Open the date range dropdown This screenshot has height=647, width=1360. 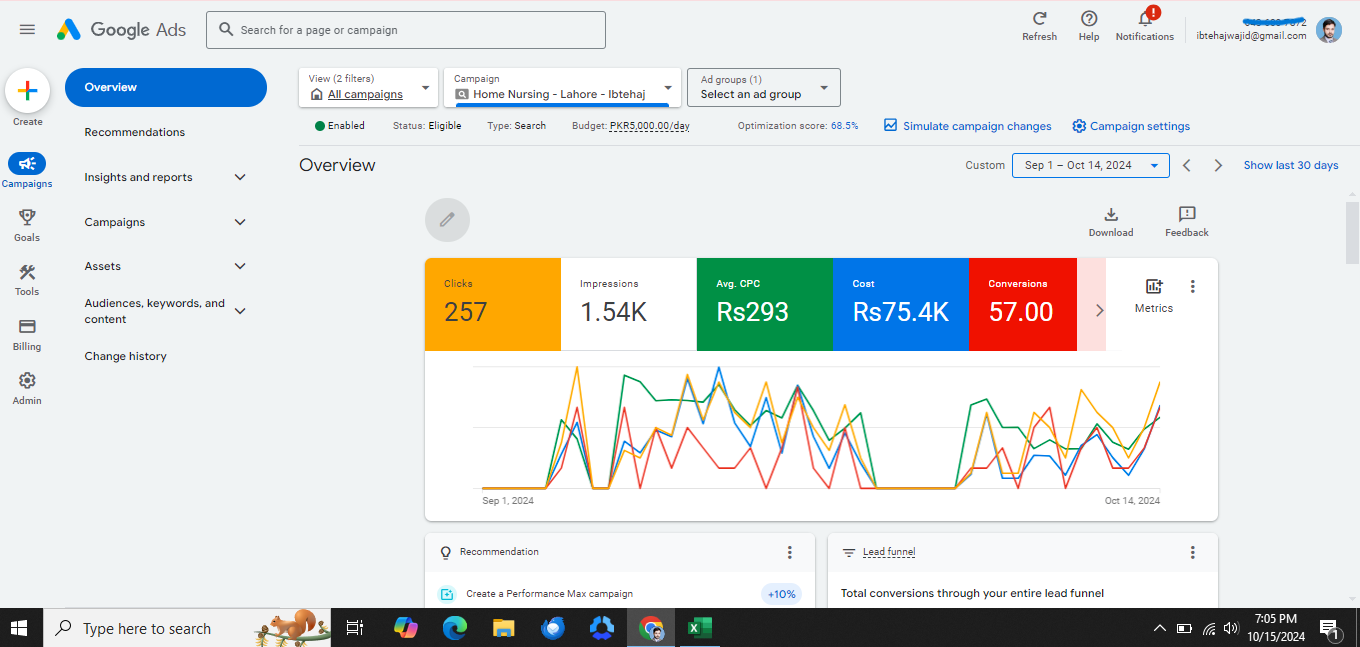pyautogui.click(x=1090, y=166)
